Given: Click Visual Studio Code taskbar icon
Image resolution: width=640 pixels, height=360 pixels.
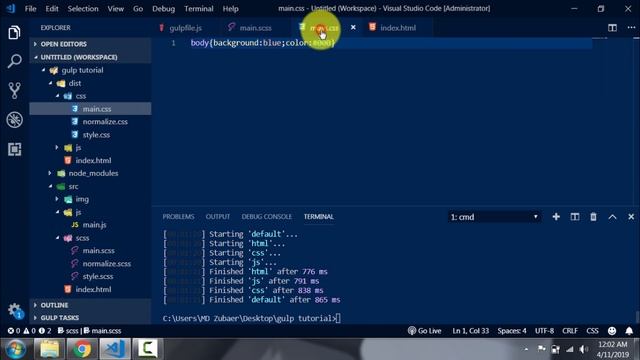Looking at the screenshot, I should (x=115, y=349).
